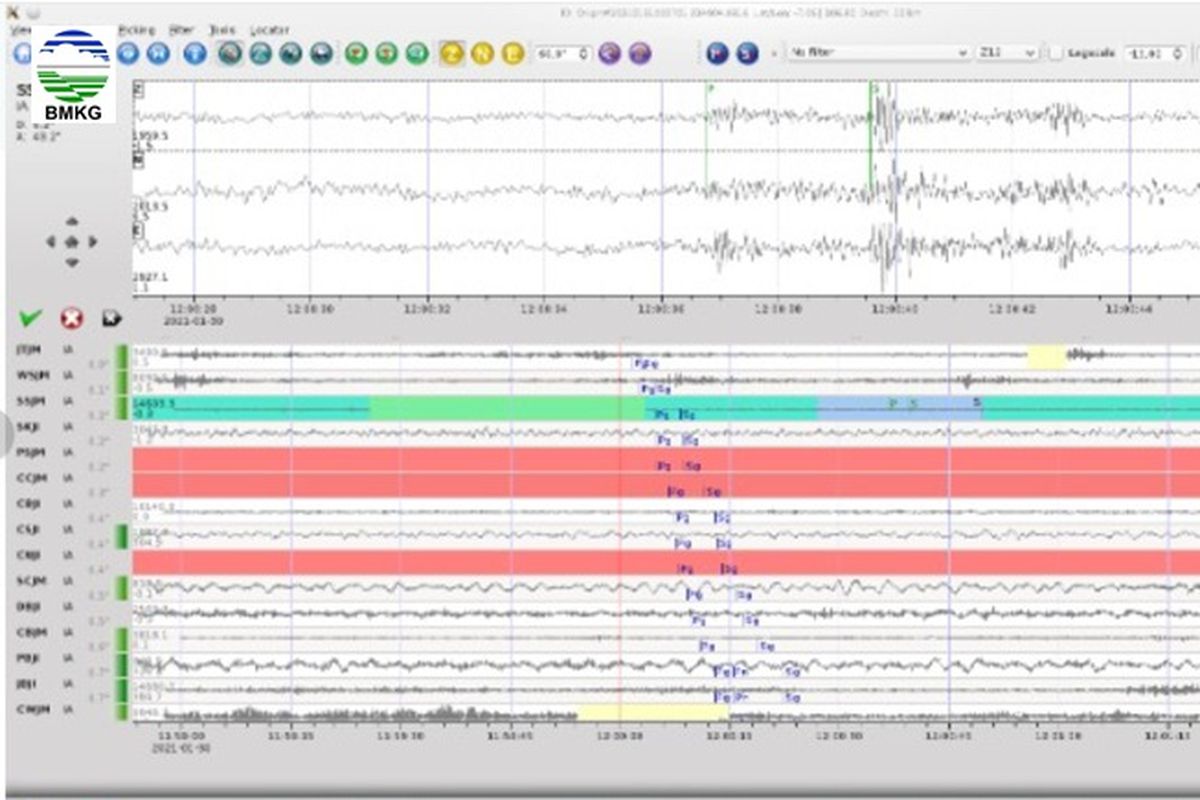Open the Filter menu
The image size is (1200, 800).
tap(180, 30)
